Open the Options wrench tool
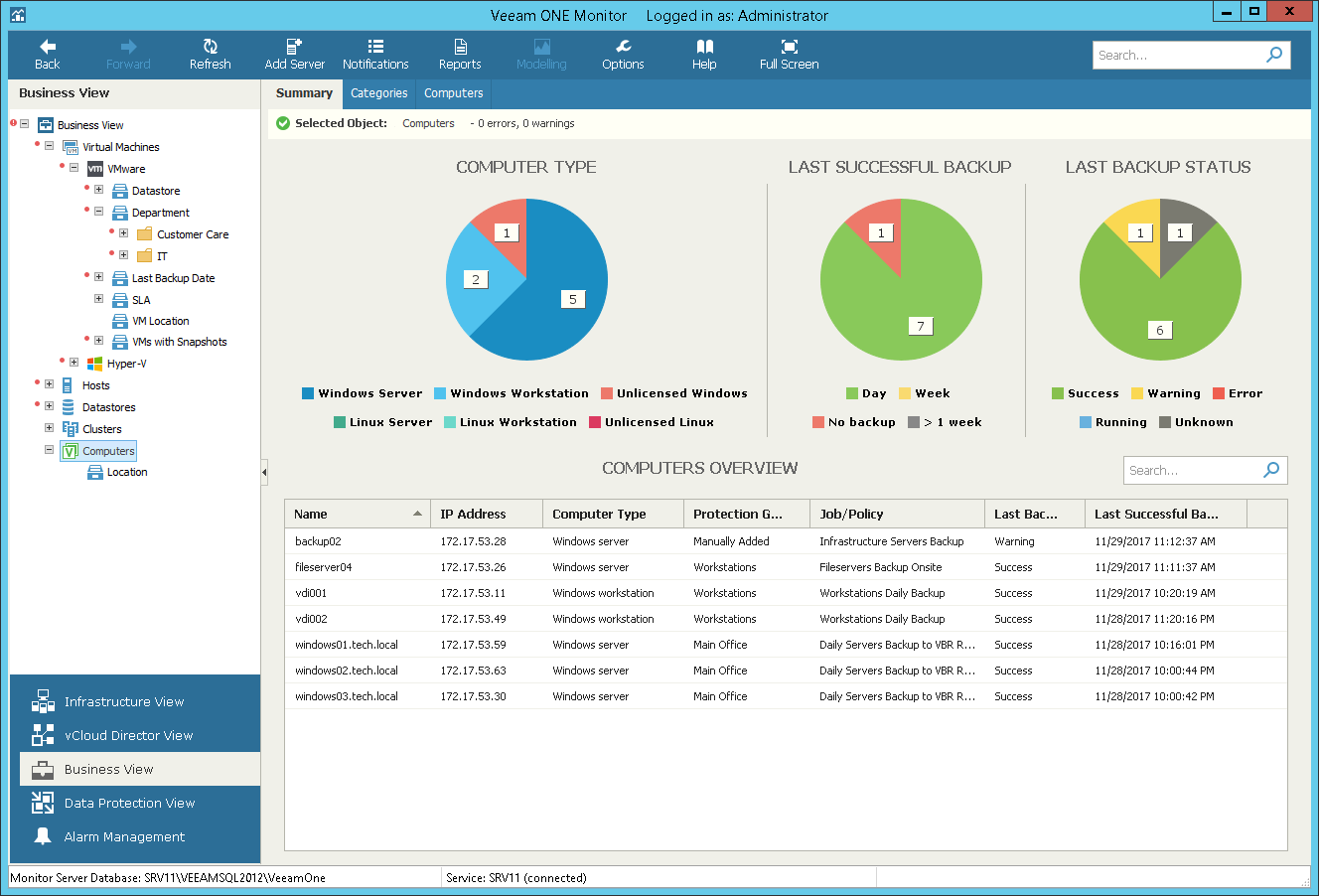Viewport: 1319px width, 896px height. coord(623,55)
